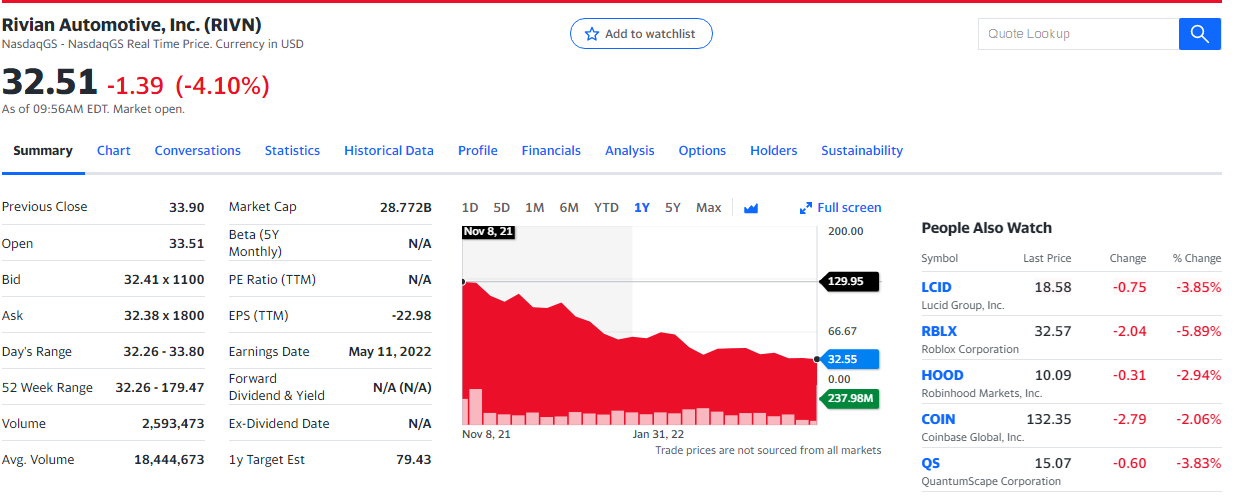Click the Ask value 32.38 x 1800
This screenshot has width=1242, height=496.
pyautogui.click(x=164, y=316)
